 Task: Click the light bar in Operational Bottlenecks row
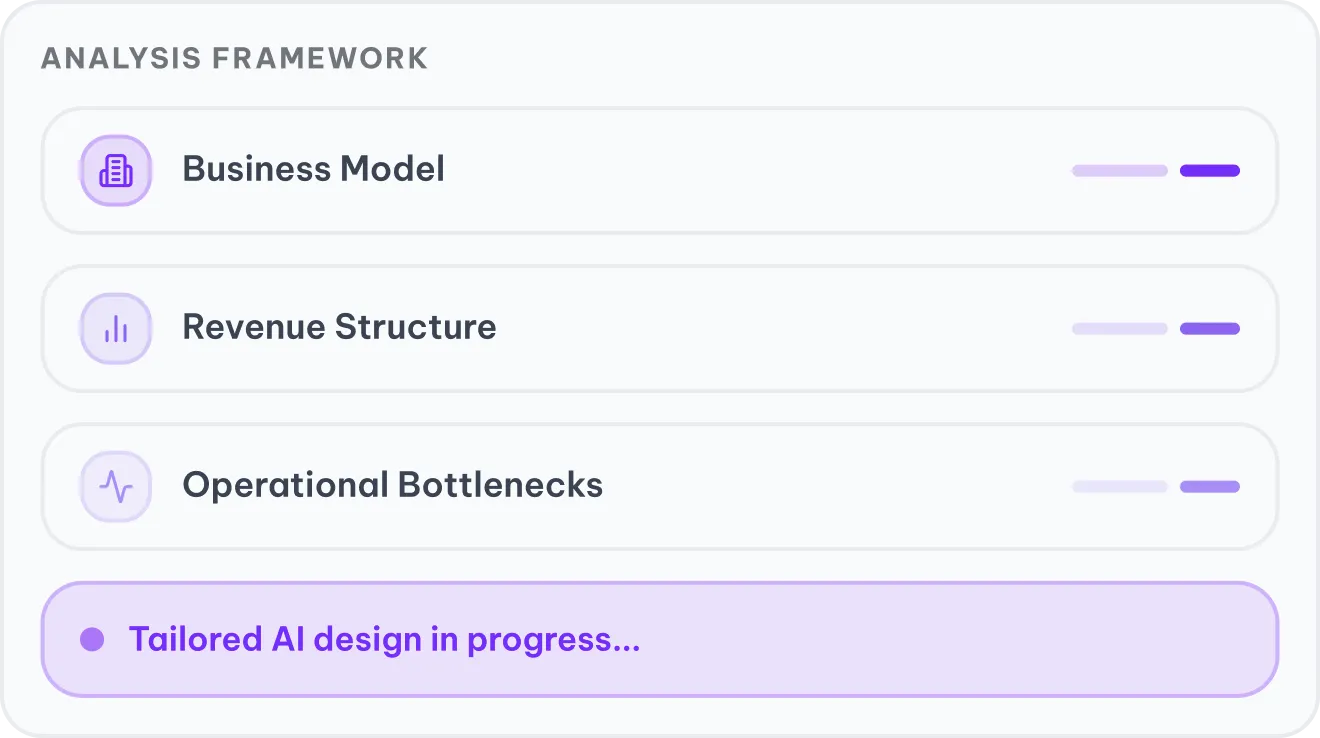(x=1119, y=487)
